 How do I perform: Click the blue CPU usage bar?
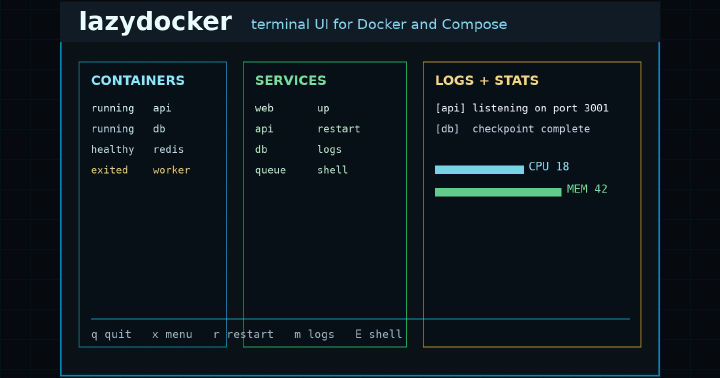[479, 169]
